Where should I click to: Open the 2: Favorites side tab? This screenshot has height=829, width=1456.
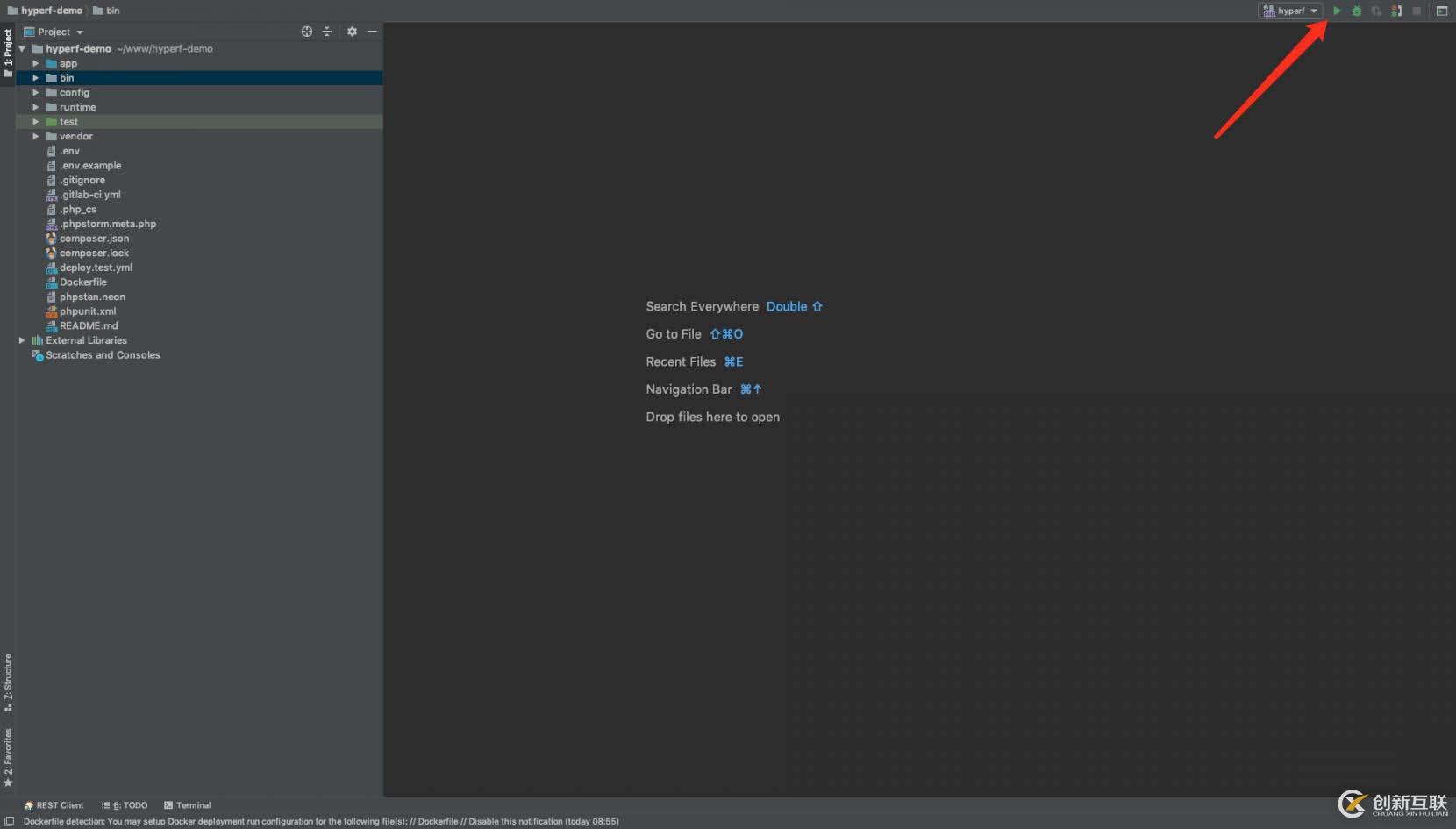click(8, 758)
